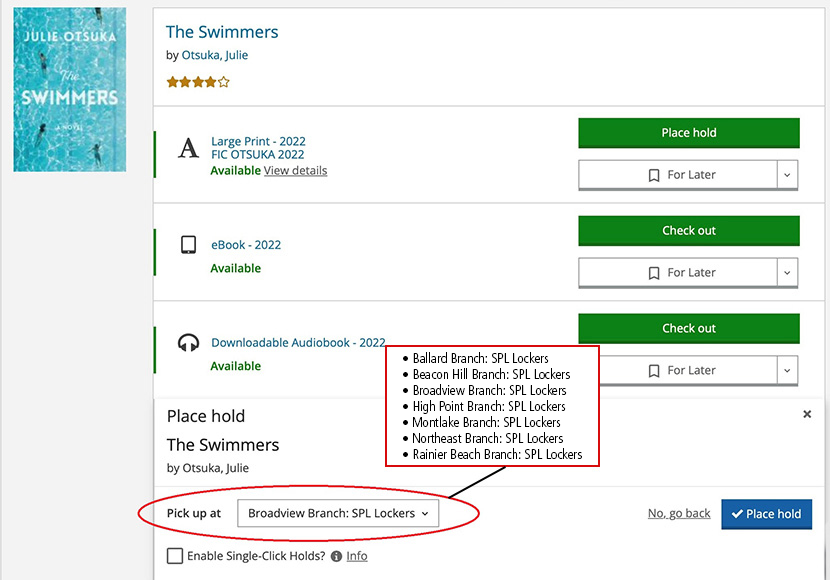Place hold on the Large Print edition
830x580 pixels.
click(x=688, y=132)
